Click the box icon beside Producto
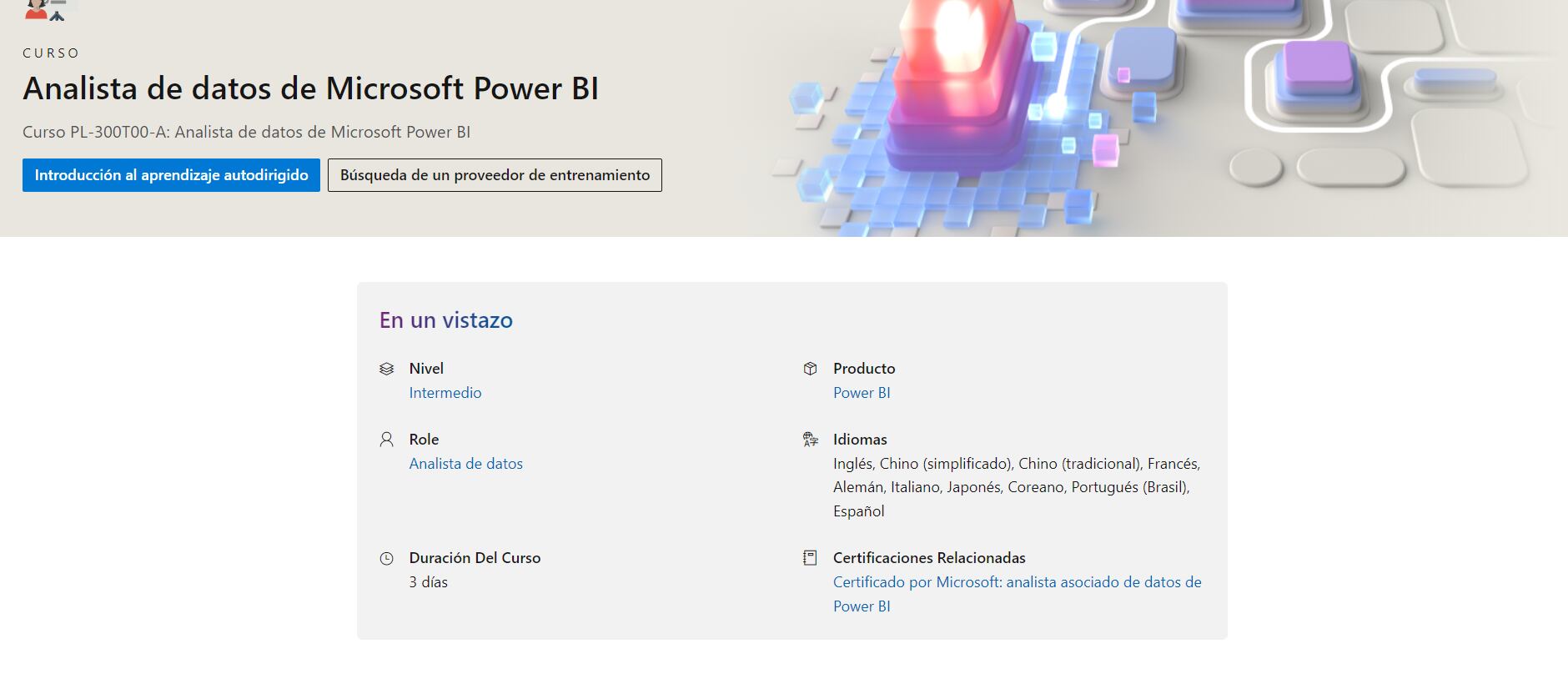Screen dimensions: 1568x679 click(x=810, y=369)
